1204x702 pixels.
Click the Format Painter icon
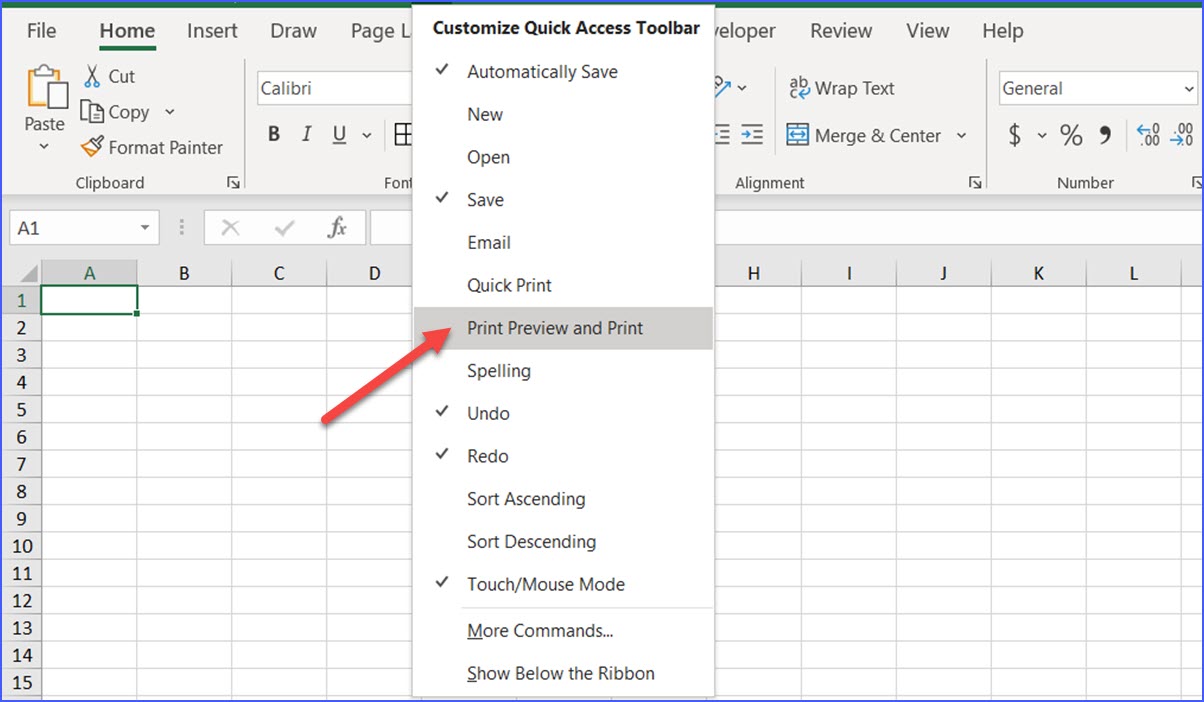tap(93, 147)
